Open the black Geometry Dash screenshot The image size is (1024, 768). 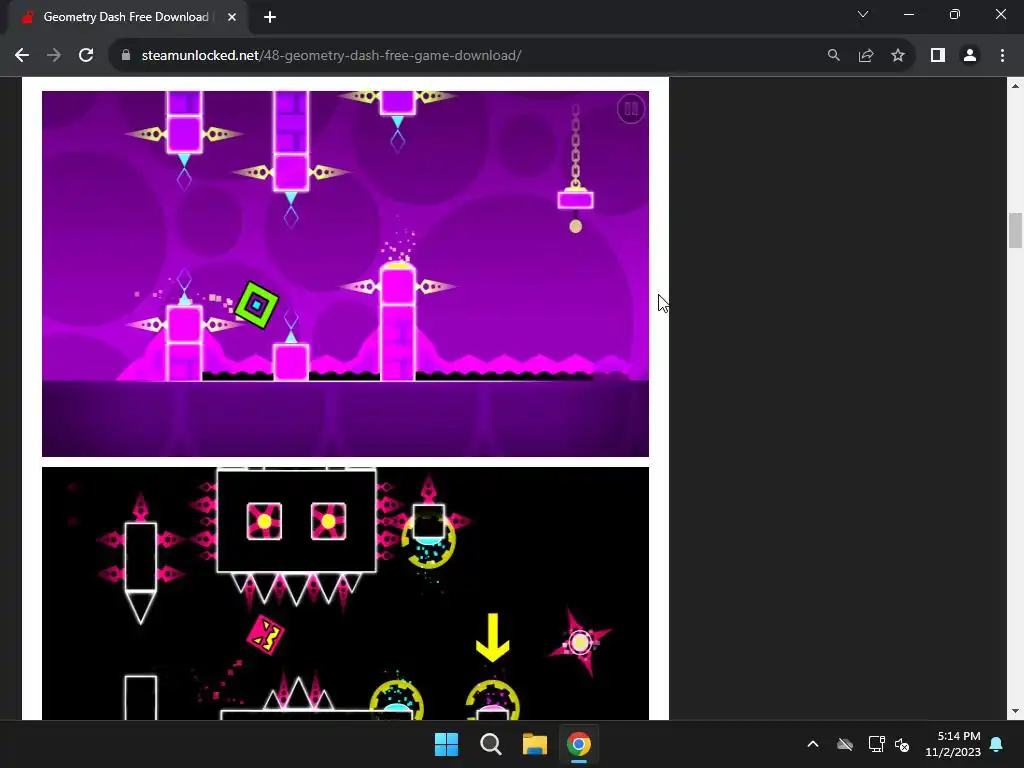tap(345, 593)
